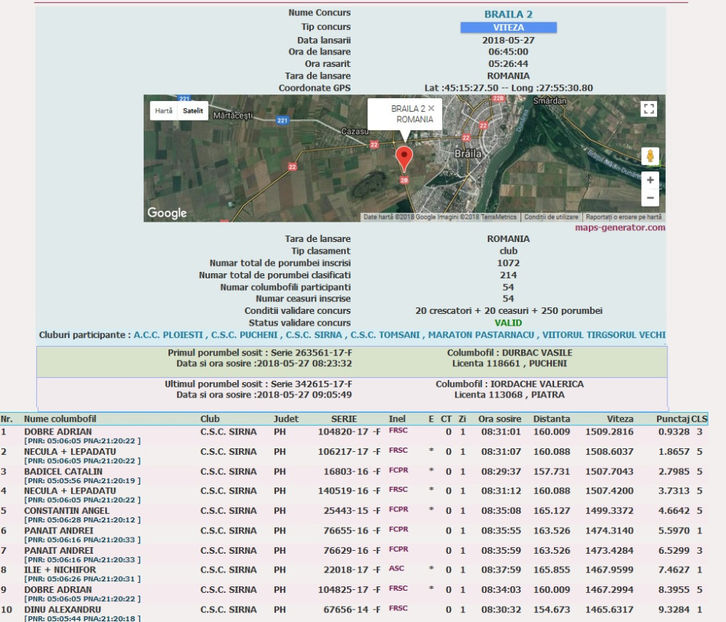
Task: Switch map to Hartă view
Action: [x=163, y=112]
